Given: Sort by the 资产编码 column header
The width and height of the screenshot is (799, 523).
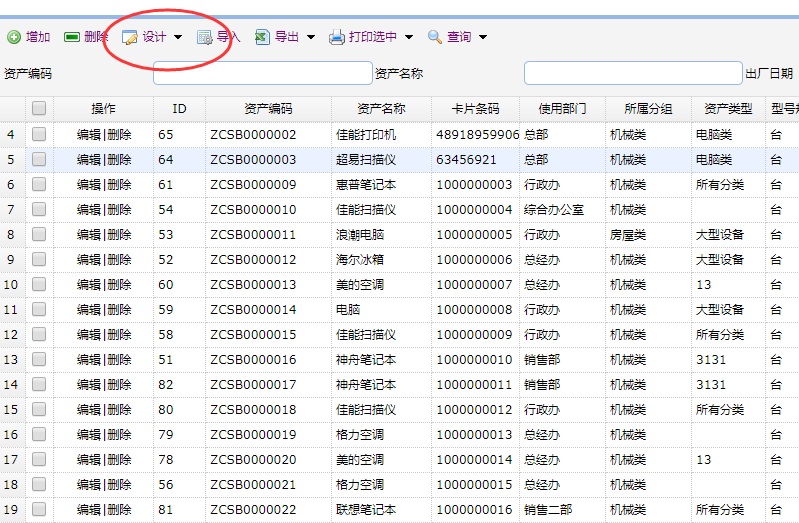Looking at the screenshot, I should (268, 108).
